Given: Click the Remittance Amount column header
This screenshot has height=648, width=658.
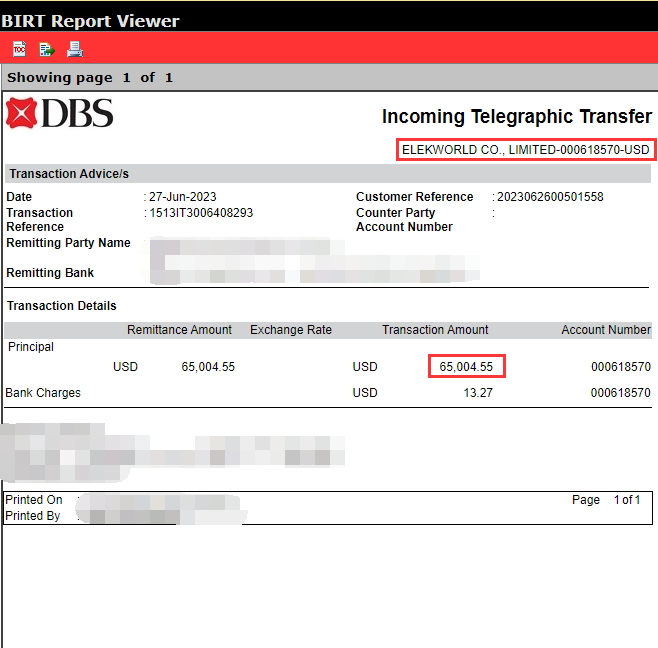Looking at the screenshot, I should (179, 330).
